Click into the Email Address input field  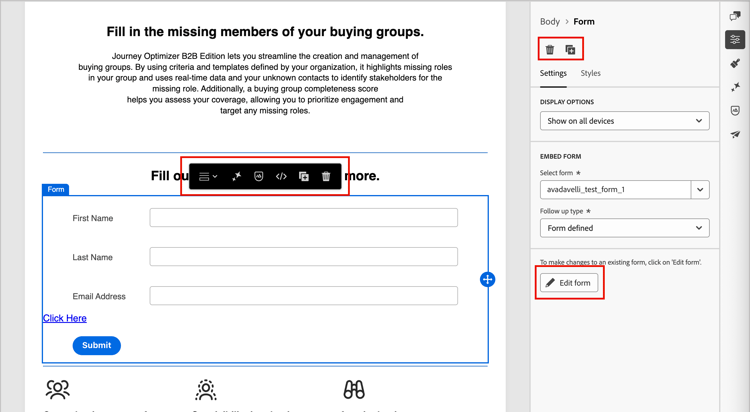(x=304, y=296)
